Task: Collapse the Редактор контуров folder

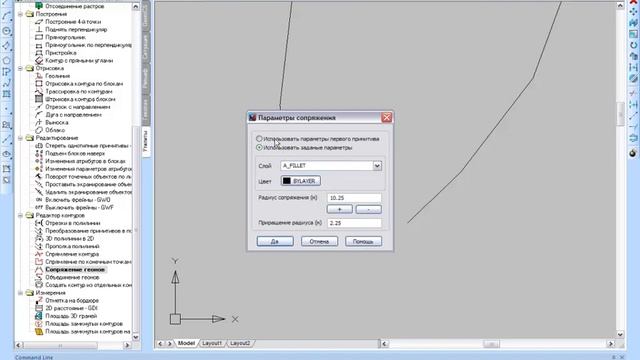Action: click(x=20, y=215)
